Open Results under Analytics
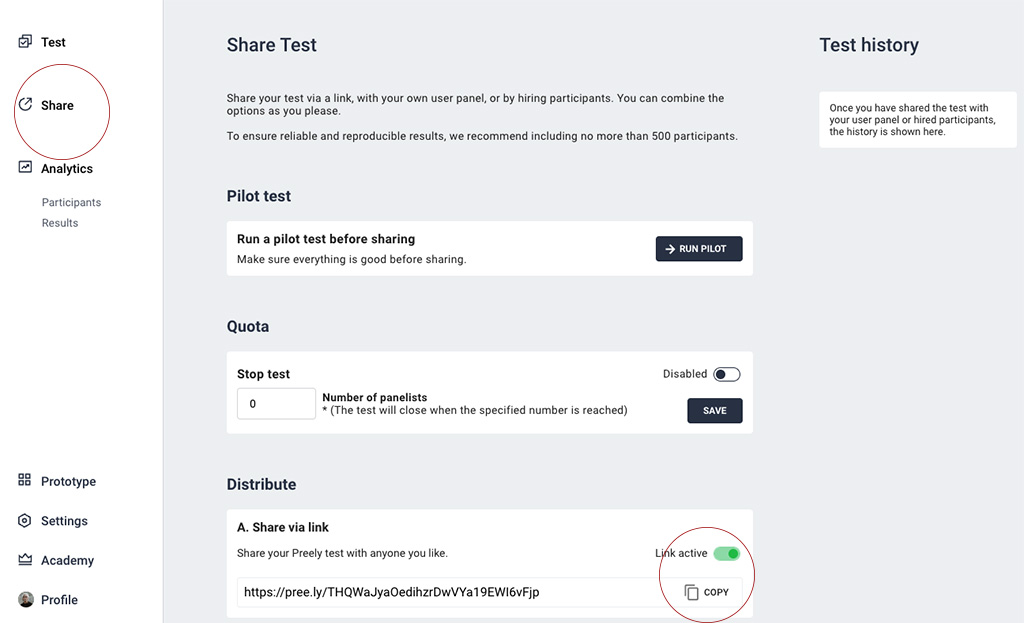 click(60, 223)
